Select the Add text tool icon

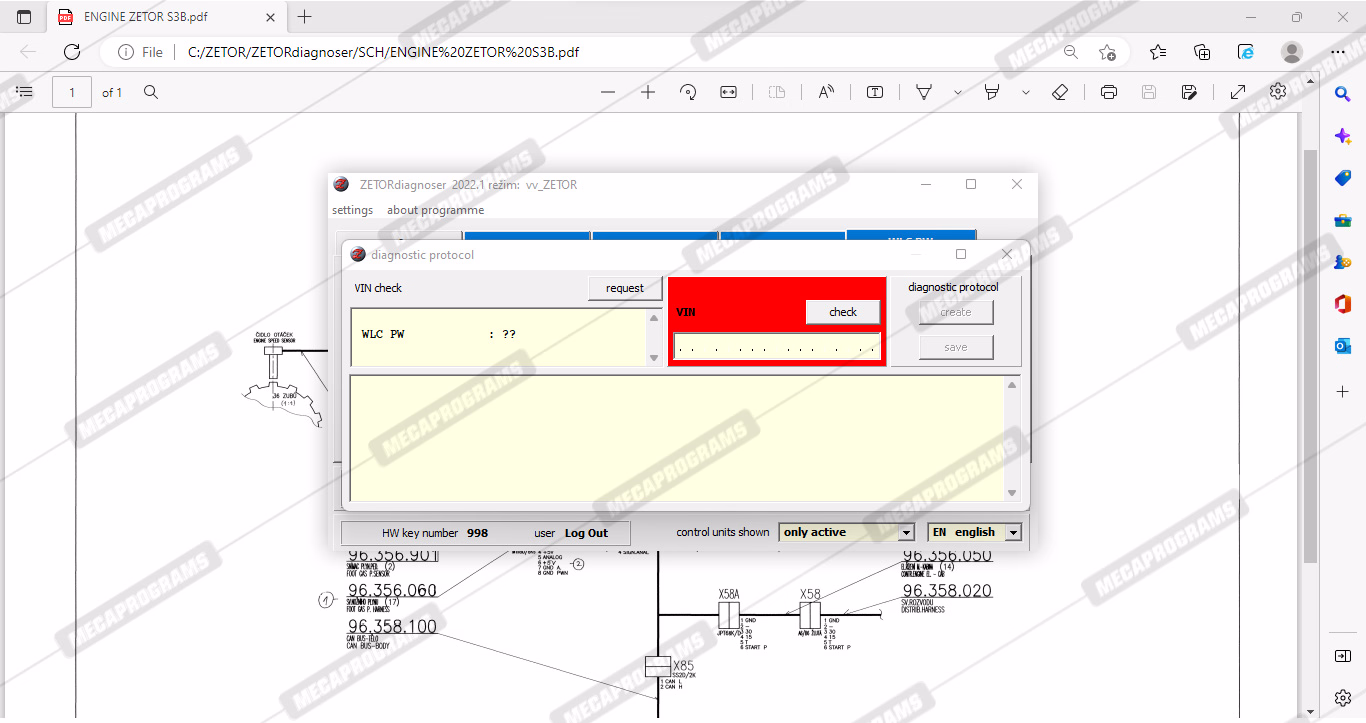click(875, 92)
